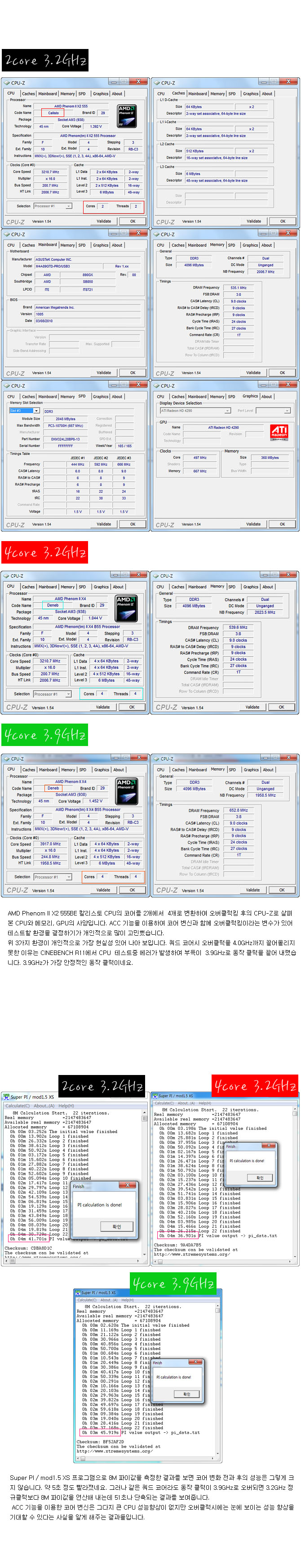Click the Callisto code name field
The height and width of the screenshot is (1568, 301).
click(53, 113)
